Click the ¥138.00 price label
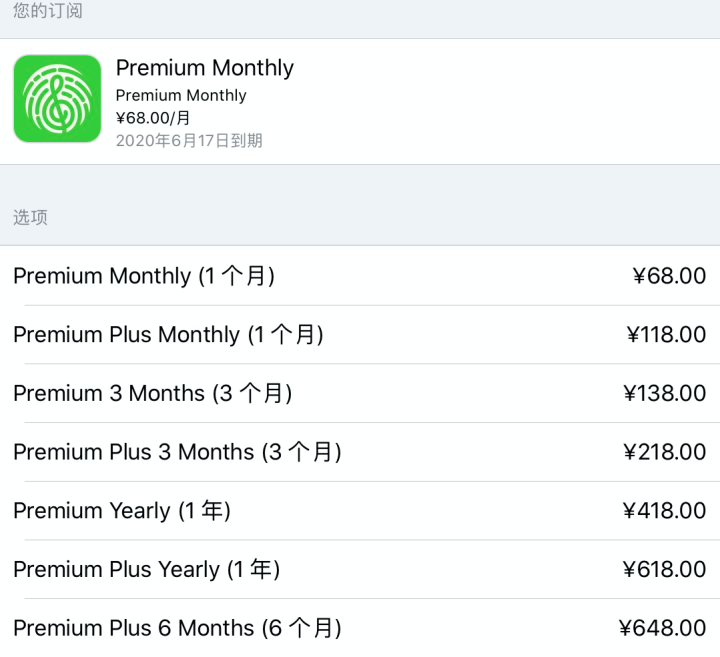The height and width of the screenshot is (657, 720). pyautogui.click(x=664, y=393)
